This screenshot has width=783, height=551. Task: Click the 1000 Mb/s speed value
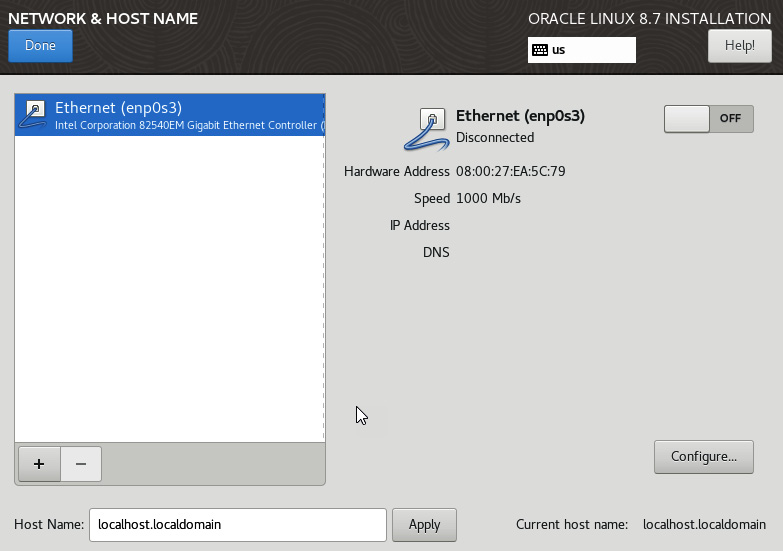pyautogui.click(x=488, y=198)
